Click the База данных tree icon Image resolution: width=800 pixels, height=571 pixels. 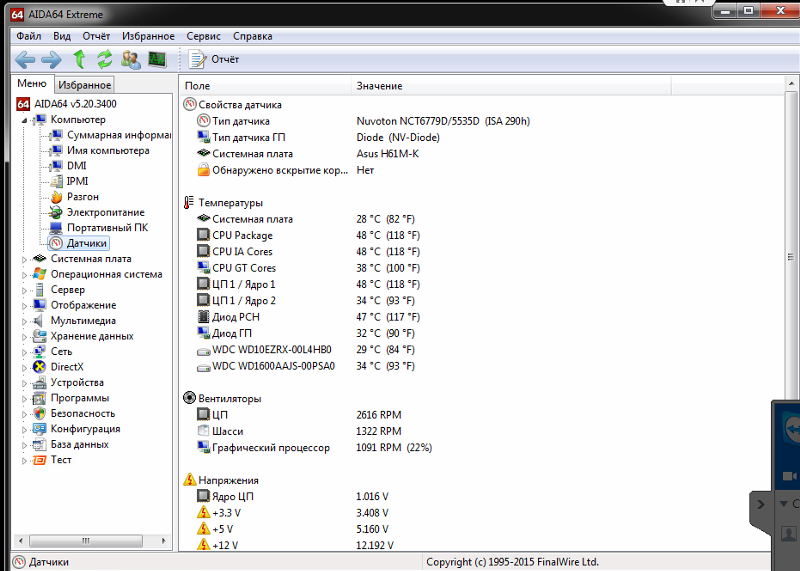pyautogui.click(x=39, y=444)
